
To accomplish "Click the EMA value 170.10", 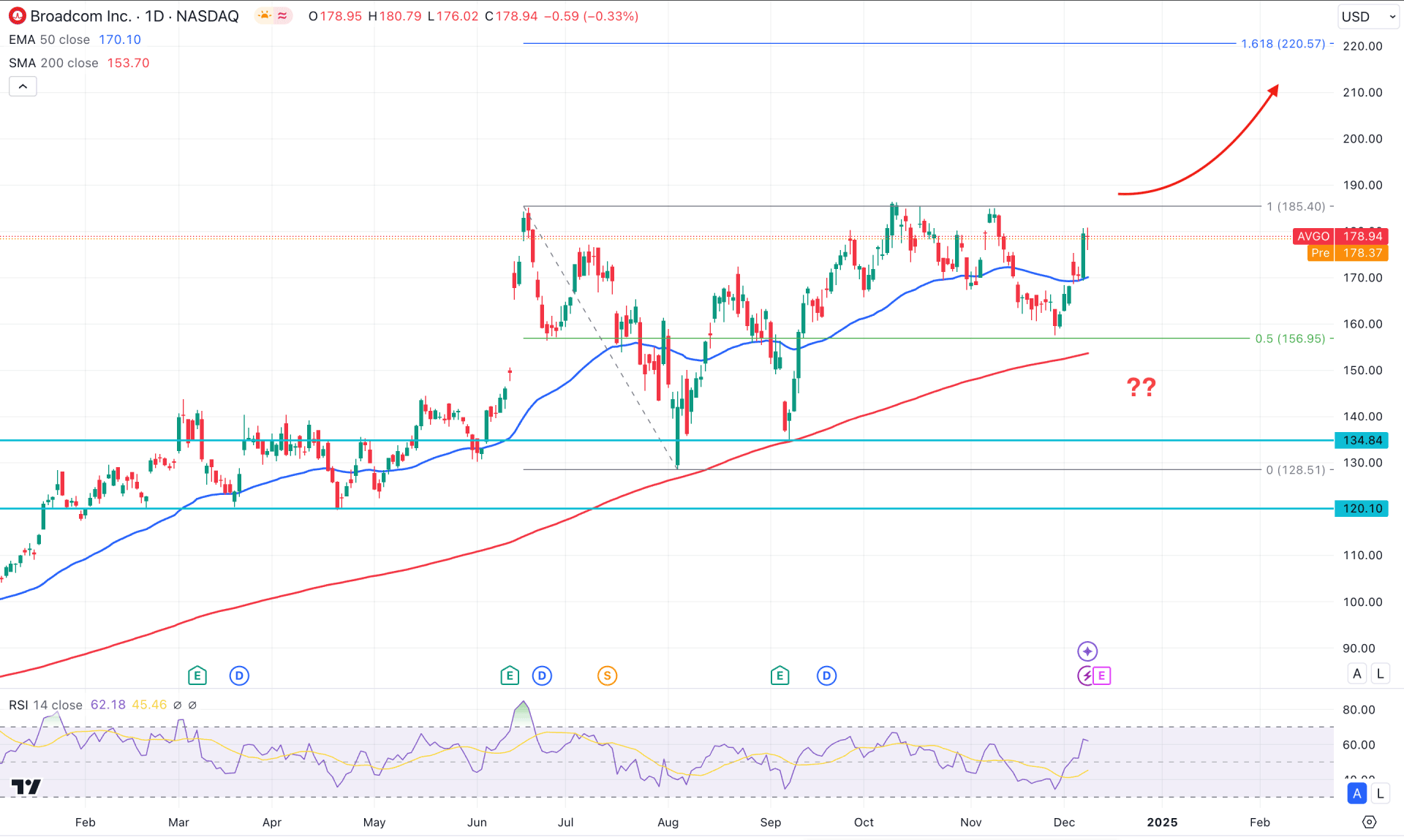I will click(120, 39).
